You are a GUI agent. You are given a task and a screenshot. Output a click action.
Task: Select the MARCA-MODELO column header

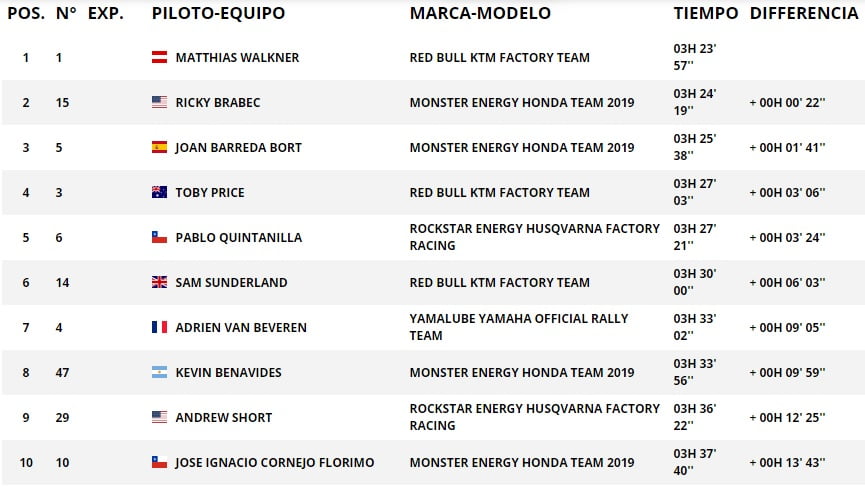tap(480, 13)
